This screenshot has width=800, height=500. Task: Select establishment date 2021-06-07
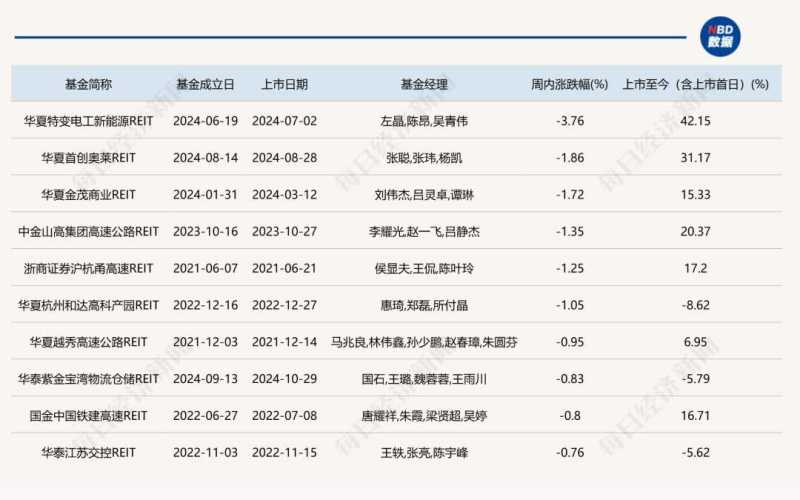tap(205, 268)
